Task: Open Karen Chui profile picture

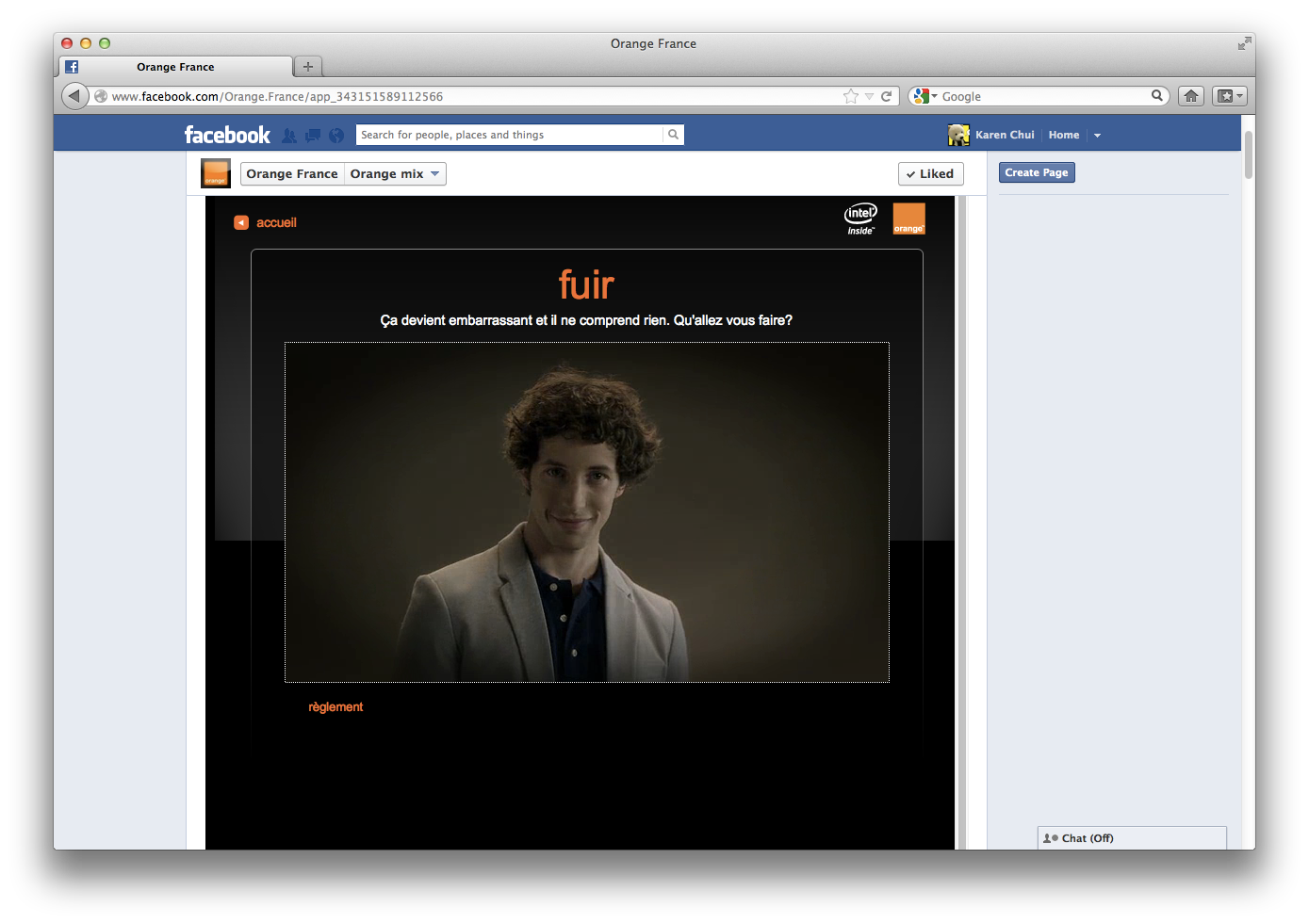Action: [x=958, y=135]
